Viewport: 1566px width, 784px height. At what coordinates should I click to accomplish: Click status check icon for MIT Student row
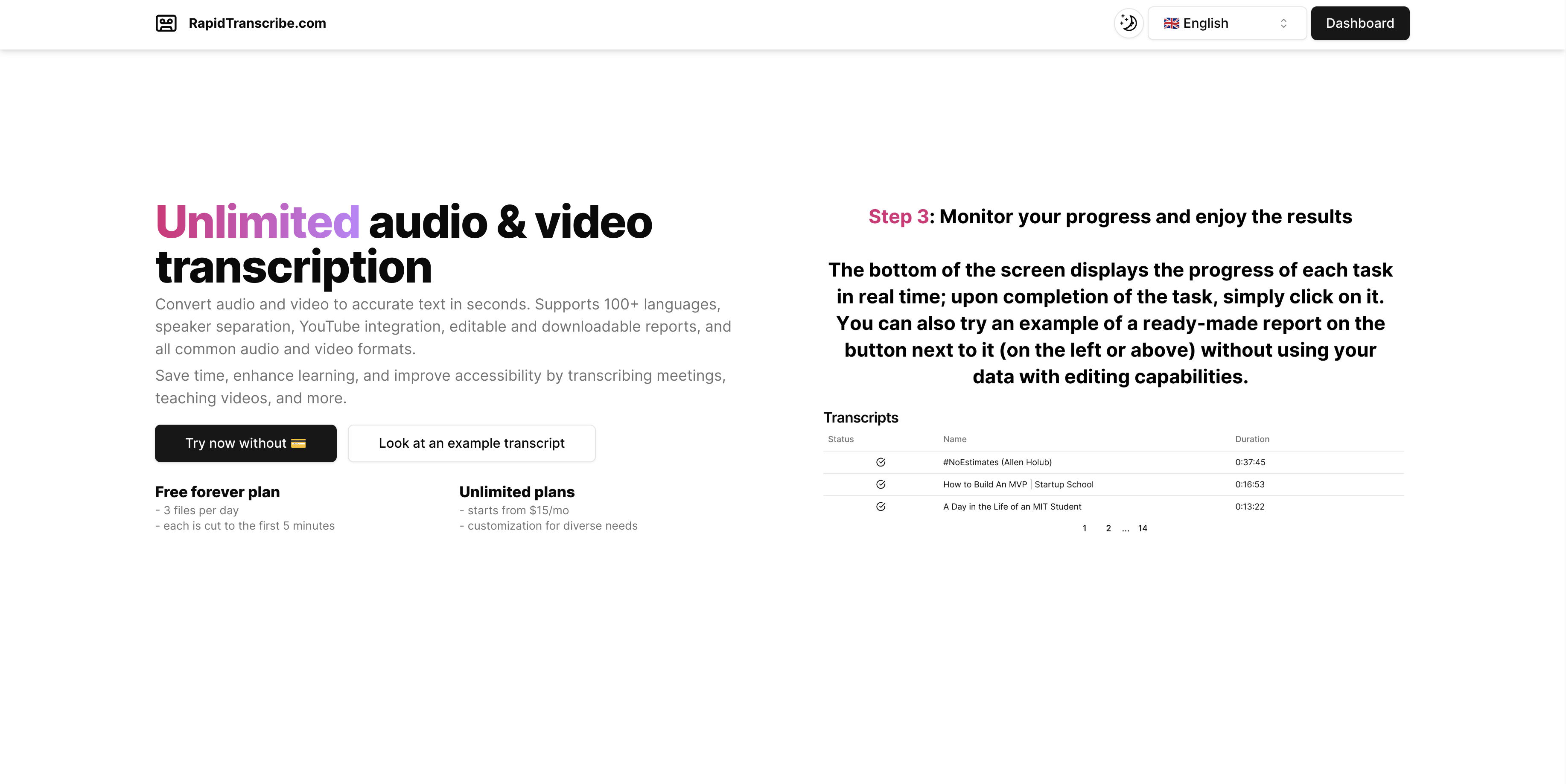(x=880, y=506)
